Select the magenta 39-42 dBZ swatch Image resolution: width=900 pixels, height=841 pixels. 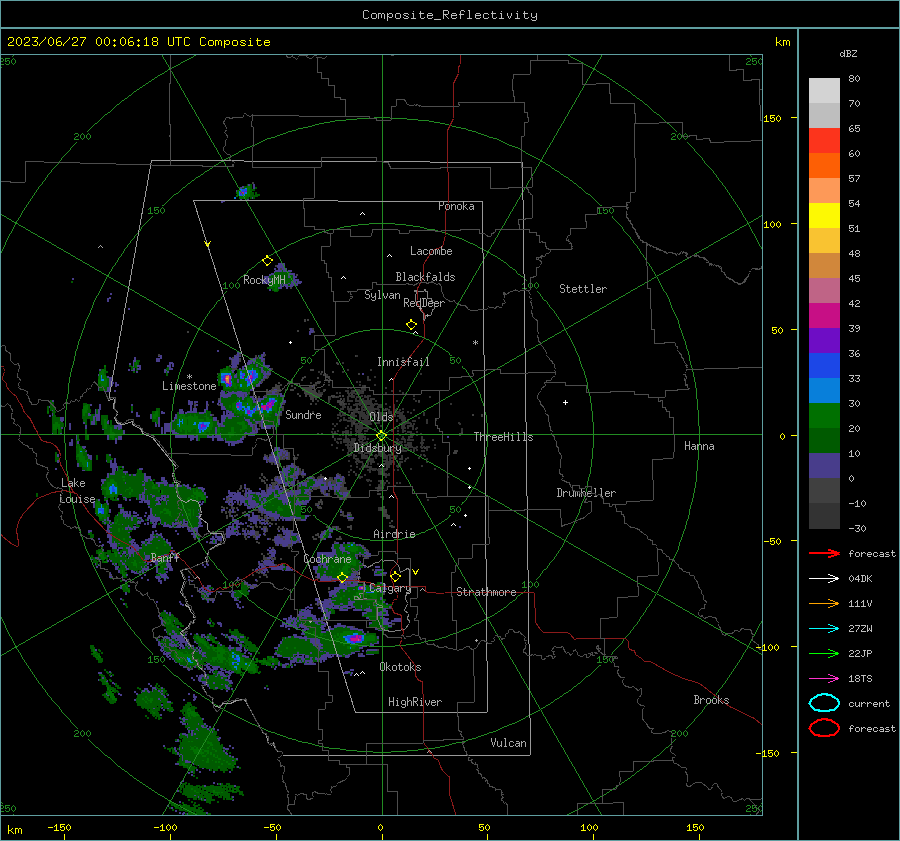pyautogui.click(x=824, y=316)
